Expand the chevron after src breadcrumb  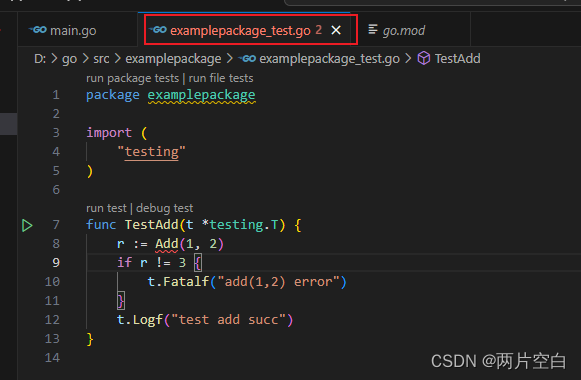[x=117, y=59]
